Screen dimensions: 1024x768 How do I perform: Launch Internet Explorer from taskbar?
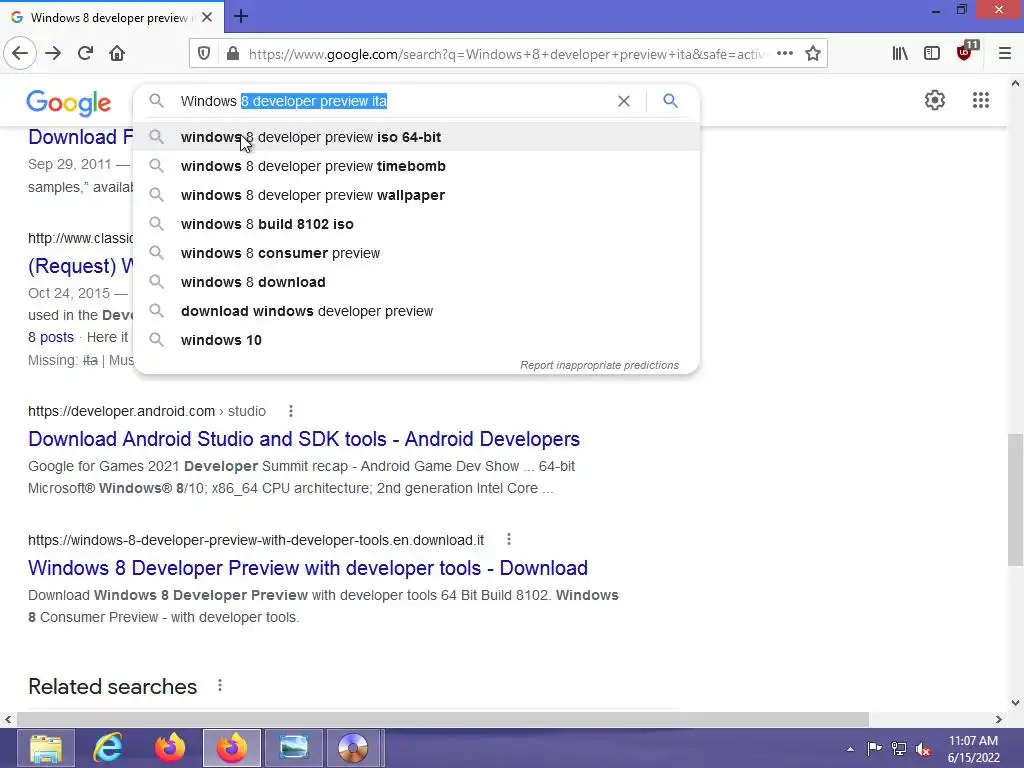(108, 748)
